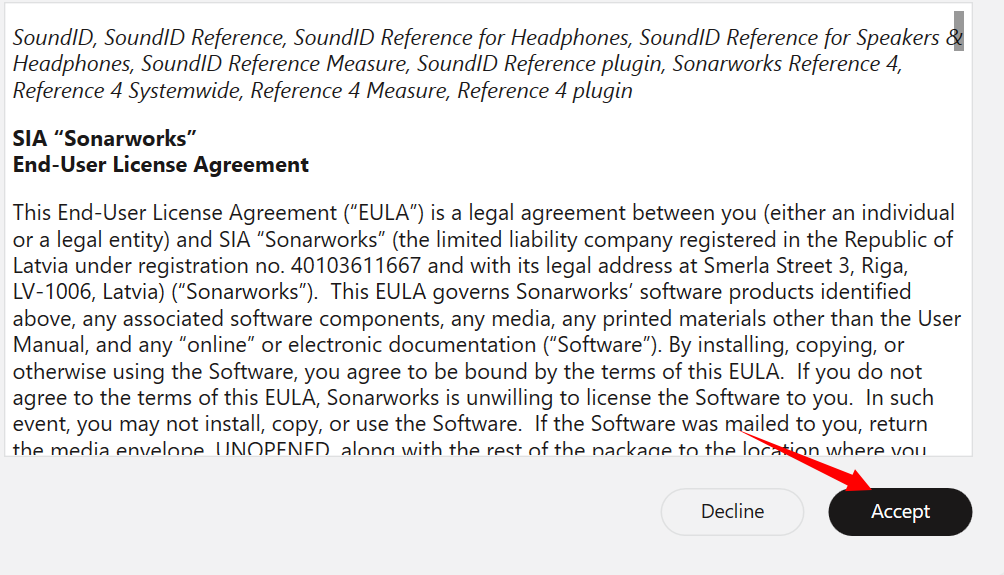This screenshot has height=575, width=1004.
Task: Click the italic Sonarworks Reference 4 text
Action: click(x=786, y=64)
